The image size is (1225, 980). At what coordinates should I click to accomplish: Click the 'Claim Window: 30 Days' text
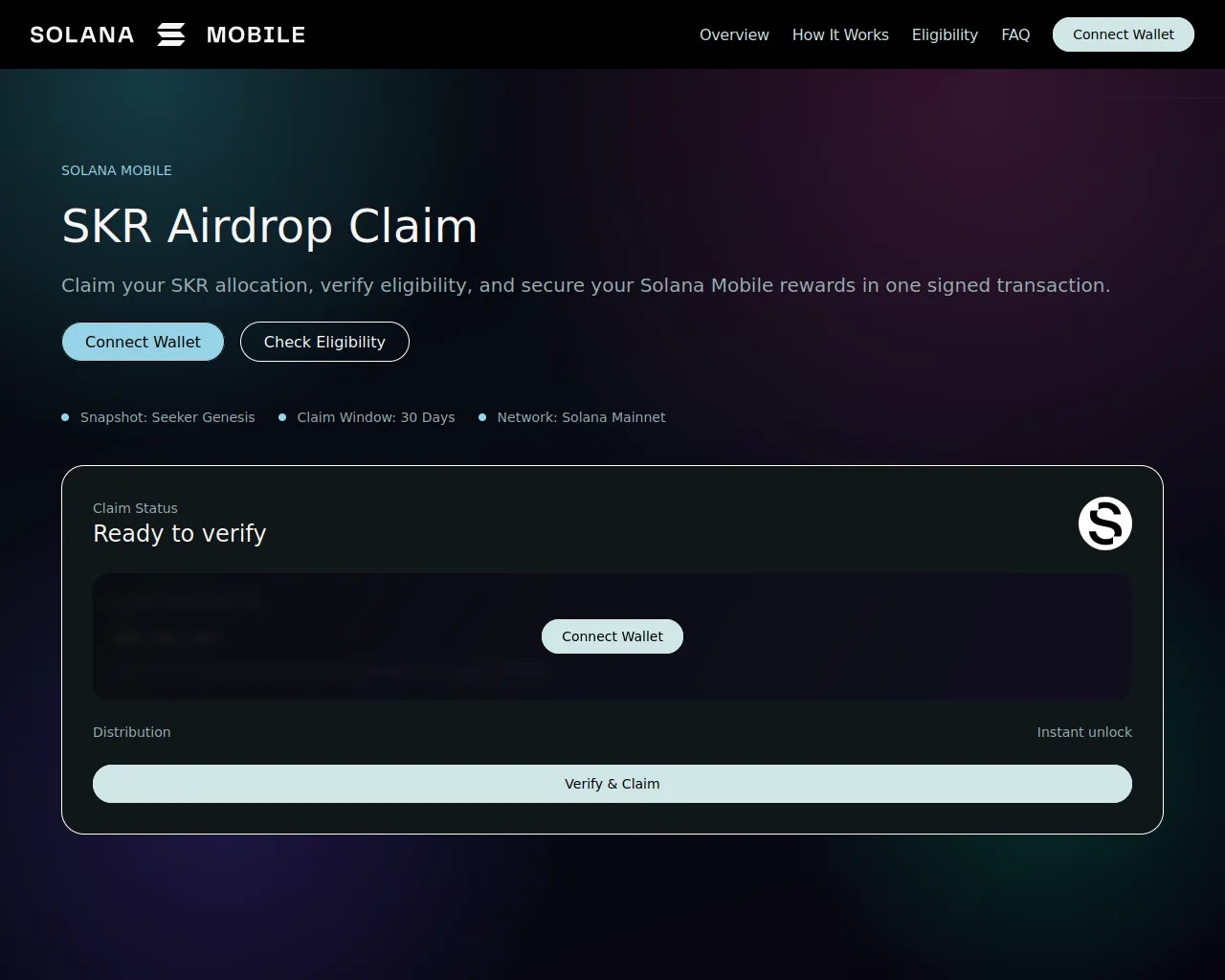coord(376,417)
